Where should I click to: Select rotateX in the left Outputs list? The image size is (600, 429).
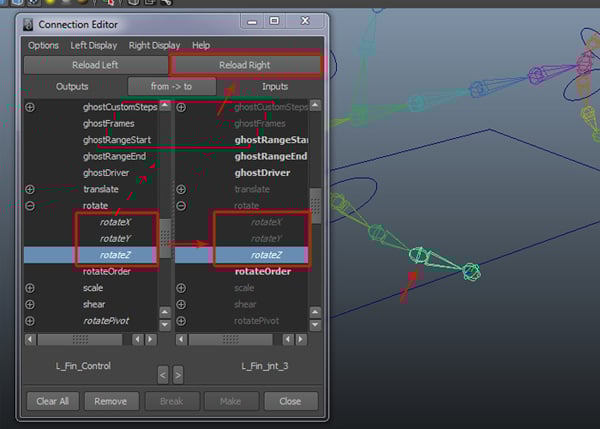pos(115,222)
